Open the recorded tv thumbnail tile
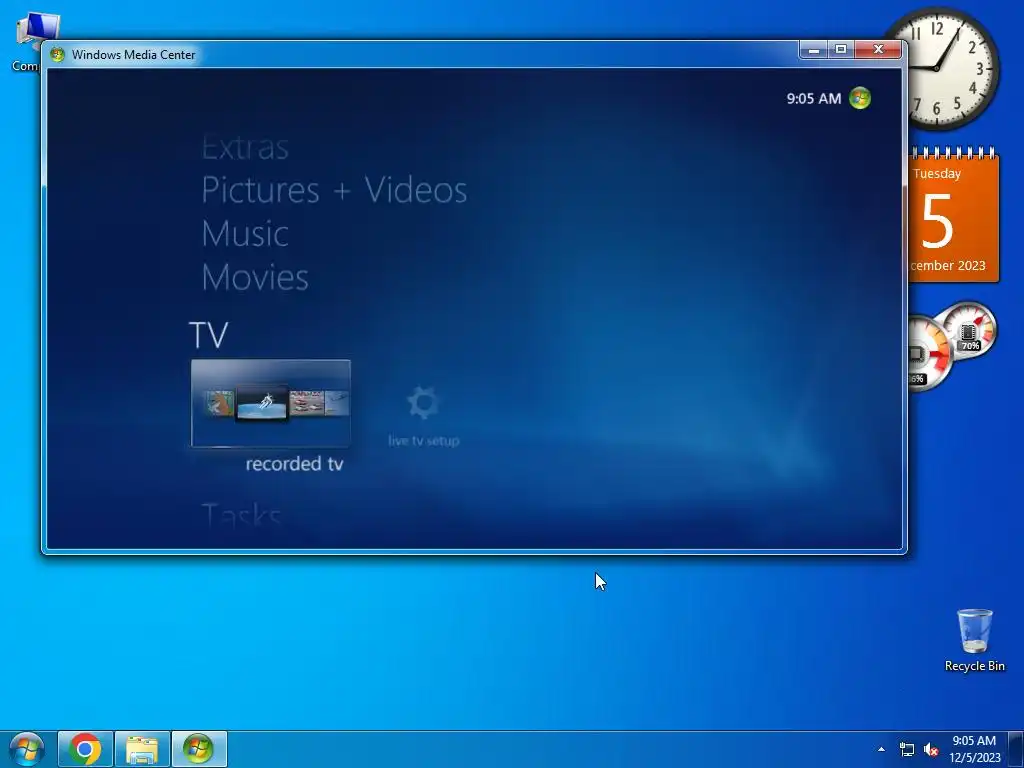This screenshot has width=1024, height=768. pos(270,403)
